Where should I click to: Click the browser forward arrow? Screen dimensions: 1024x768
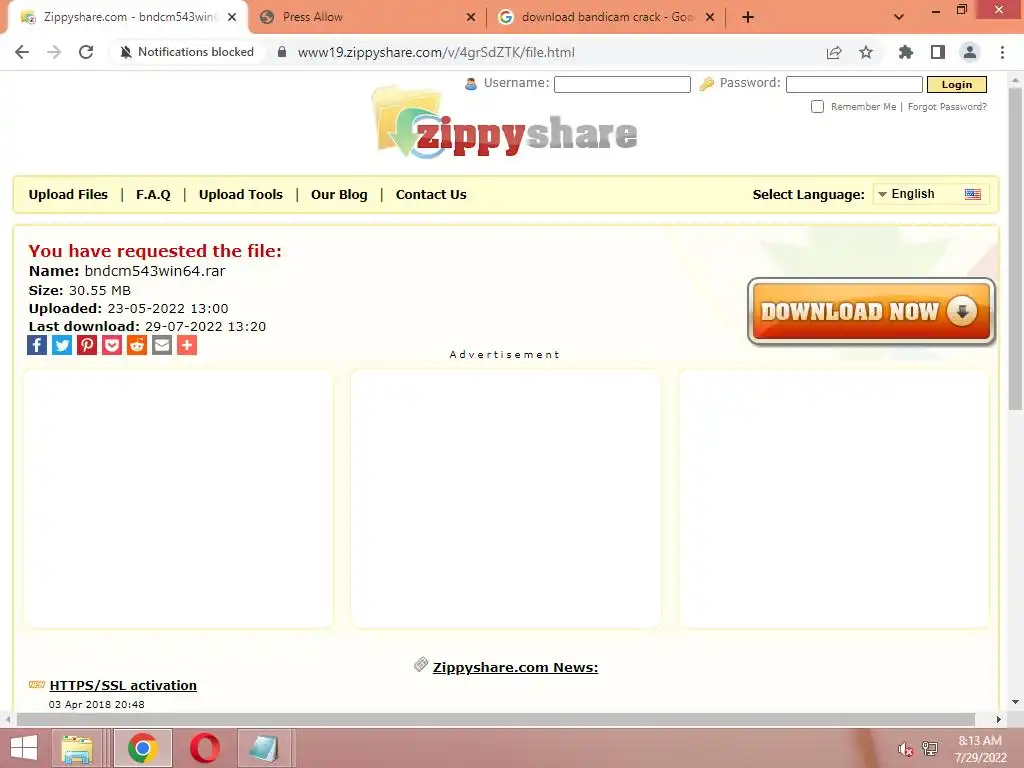(54, 52)
